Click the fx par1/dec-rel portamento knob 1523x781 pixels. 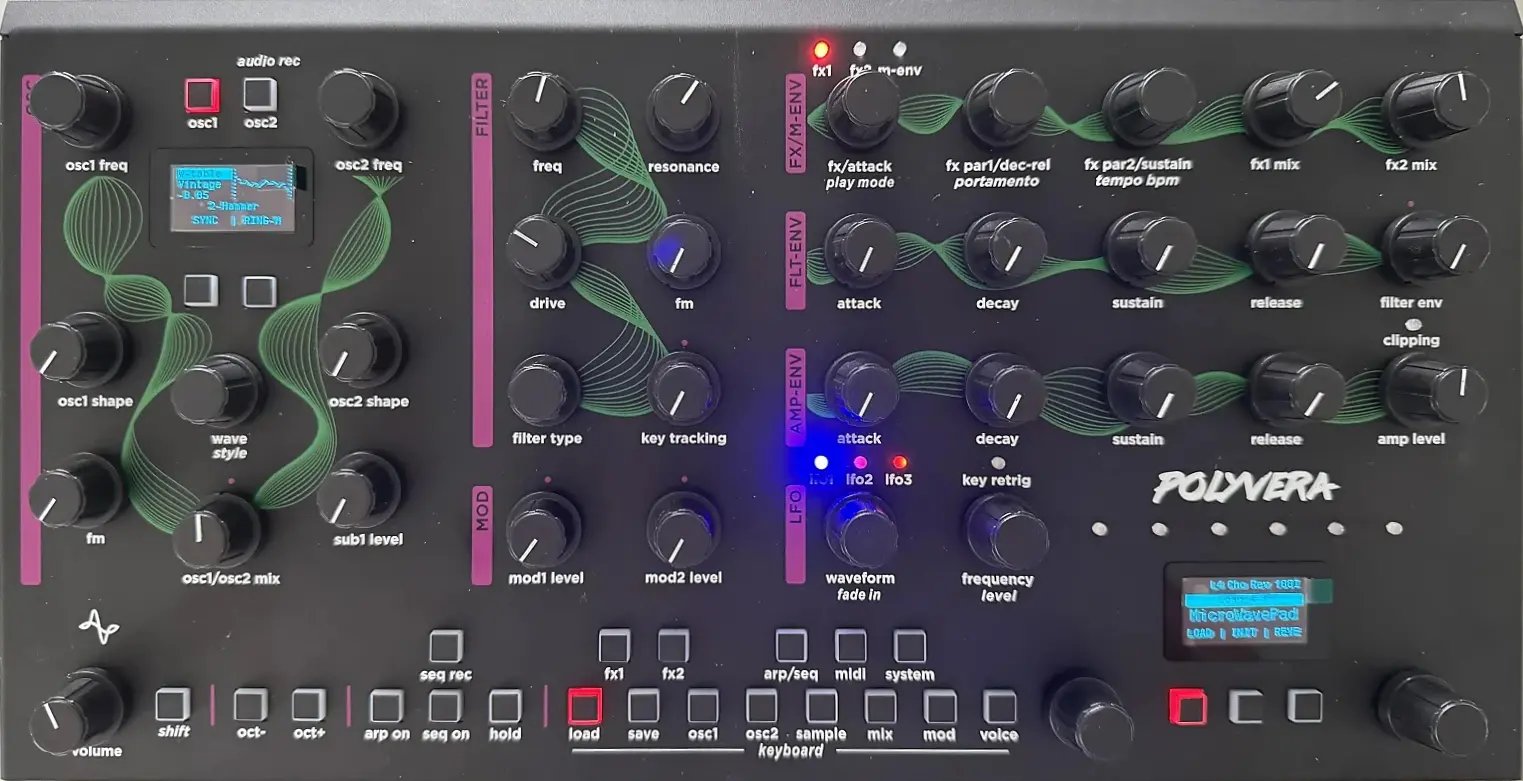[x=1004, y=110]
